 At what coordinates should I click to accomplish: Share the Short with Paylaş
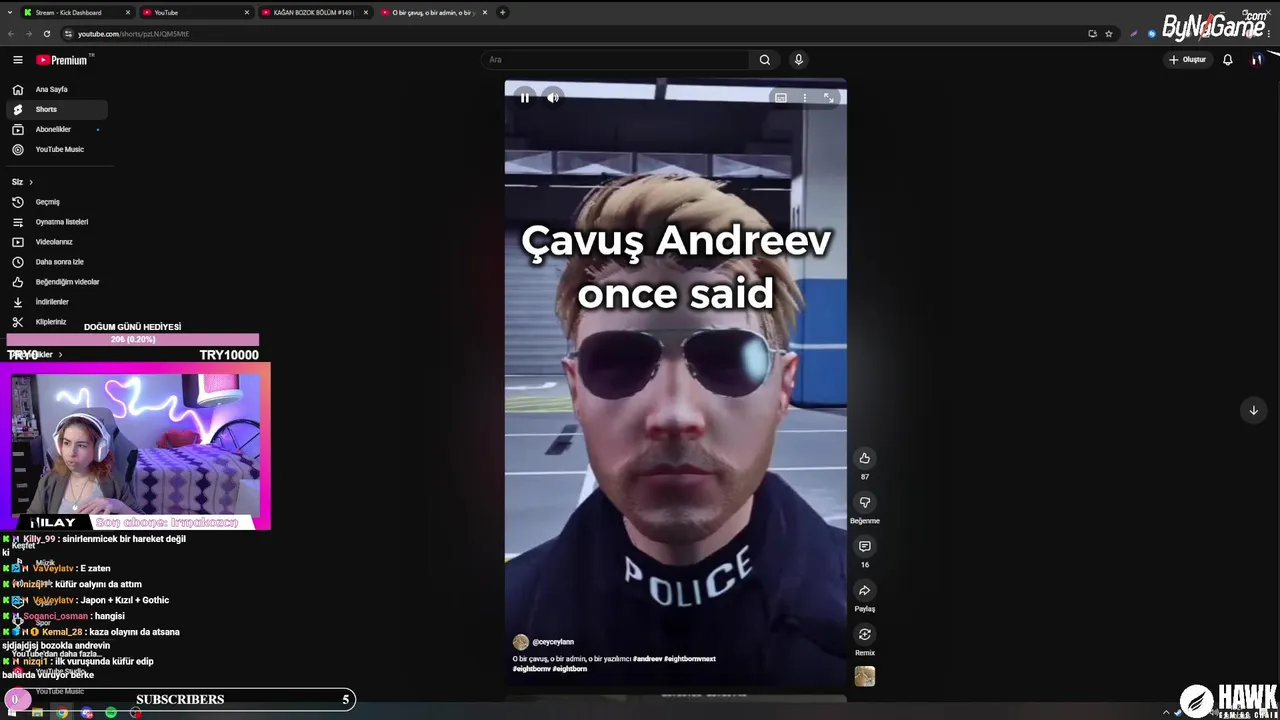pyautogui.click(x=865, y=590)
